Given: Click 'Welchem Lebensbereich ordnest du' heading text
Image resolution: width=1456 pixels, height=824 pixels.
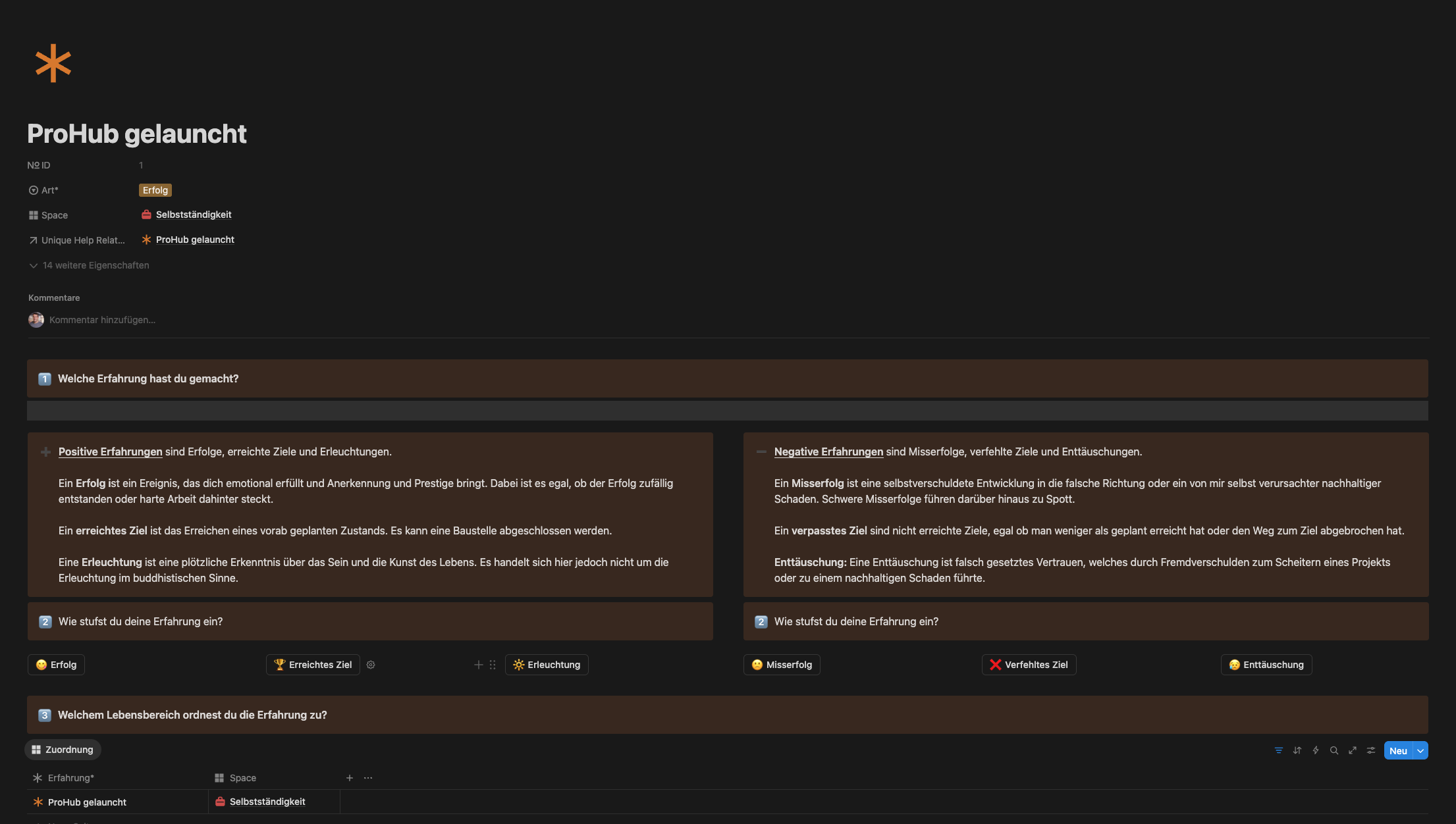Looking at the screenshot, I should pyautogui.click(x=192, y=715).
